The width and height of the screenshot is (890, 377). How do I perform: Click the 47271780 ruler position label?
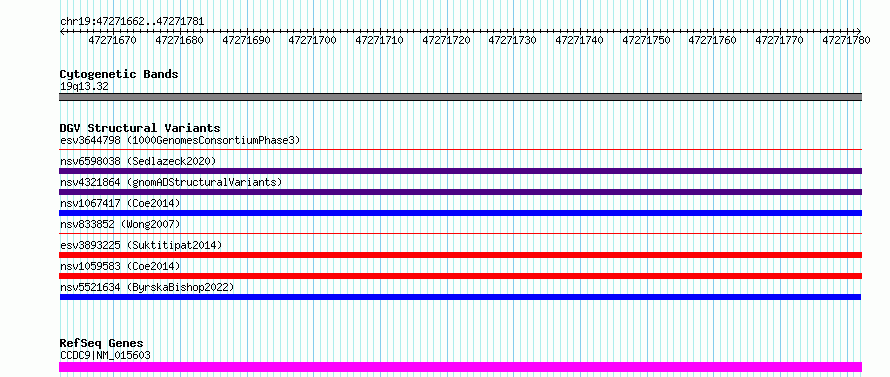click(x=846, y=40)
